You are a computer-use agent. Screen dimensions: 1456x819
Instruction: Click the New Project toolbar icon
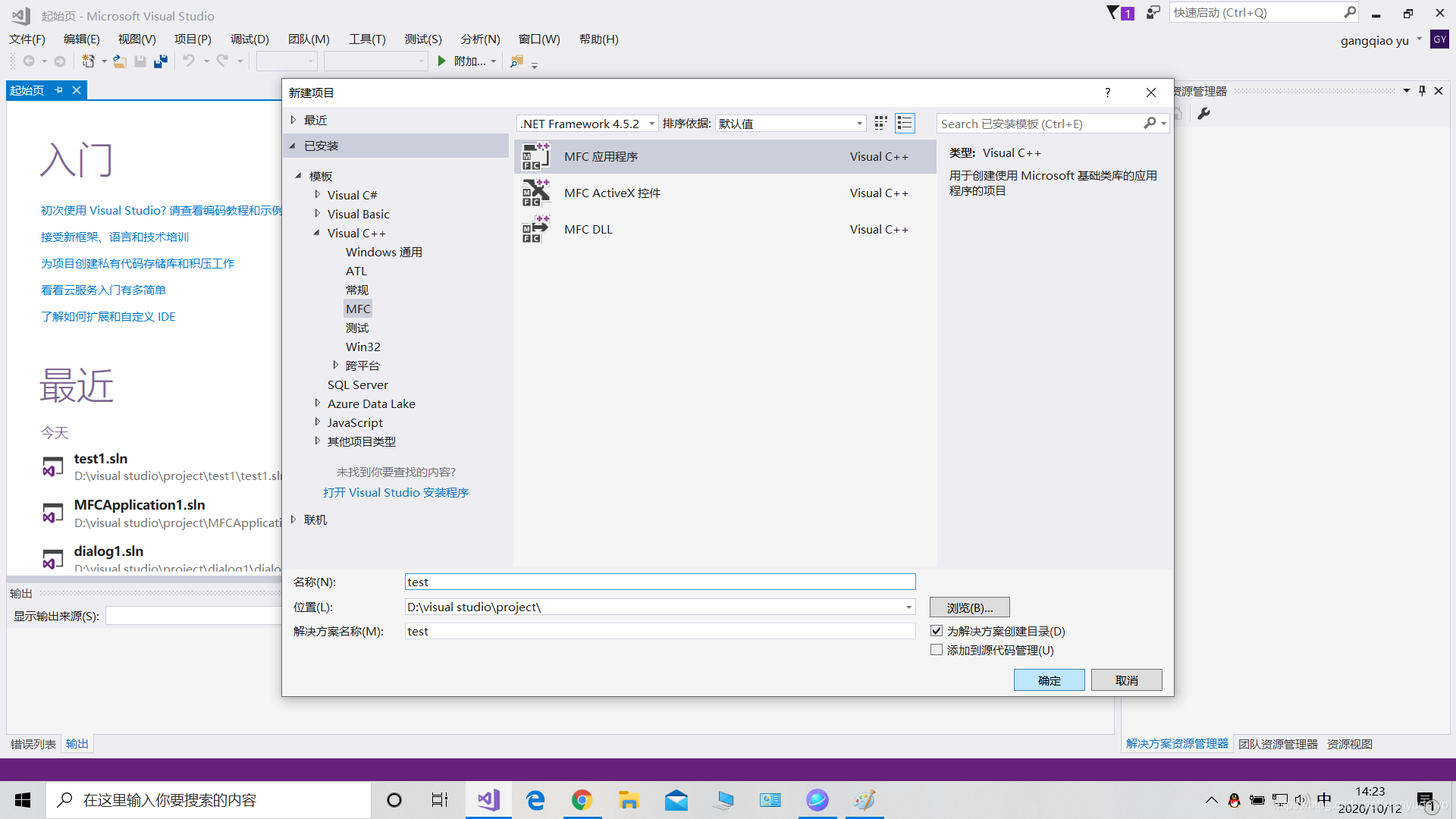coord(89,61)
